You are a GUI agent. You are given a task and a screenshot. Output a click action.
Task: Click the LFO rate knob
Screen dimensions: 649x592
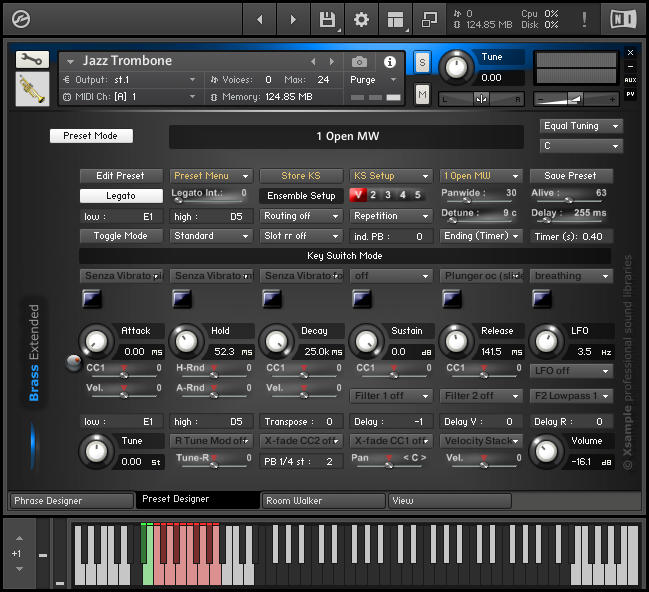tap(546, 342)
